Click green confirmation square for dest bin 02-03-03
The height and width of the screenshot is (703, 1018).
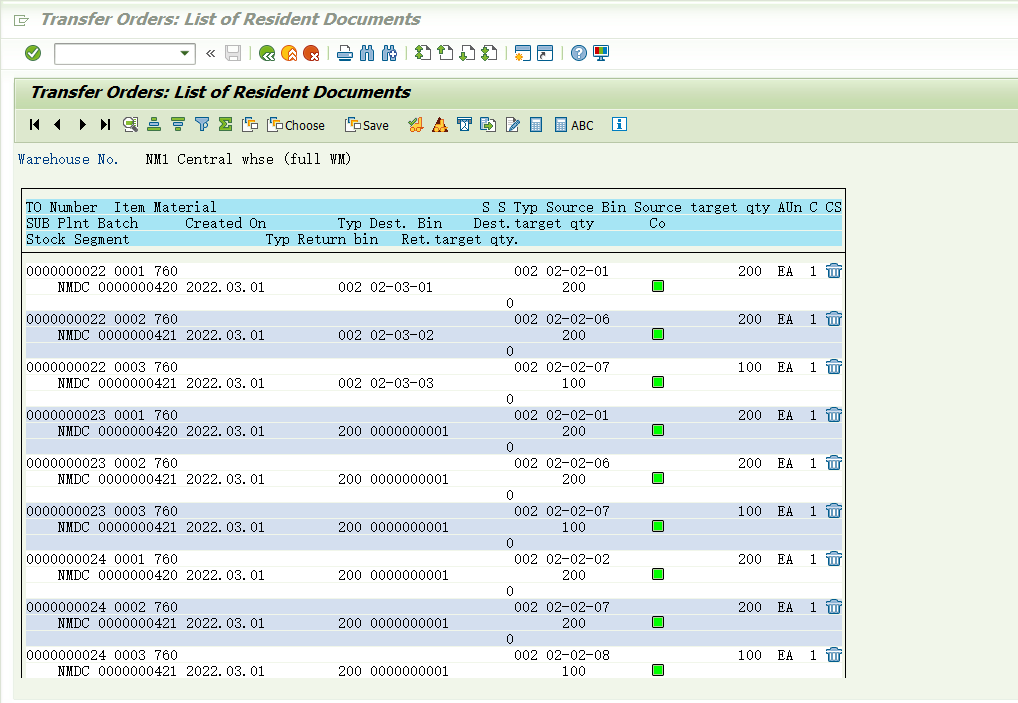[658, 382]
